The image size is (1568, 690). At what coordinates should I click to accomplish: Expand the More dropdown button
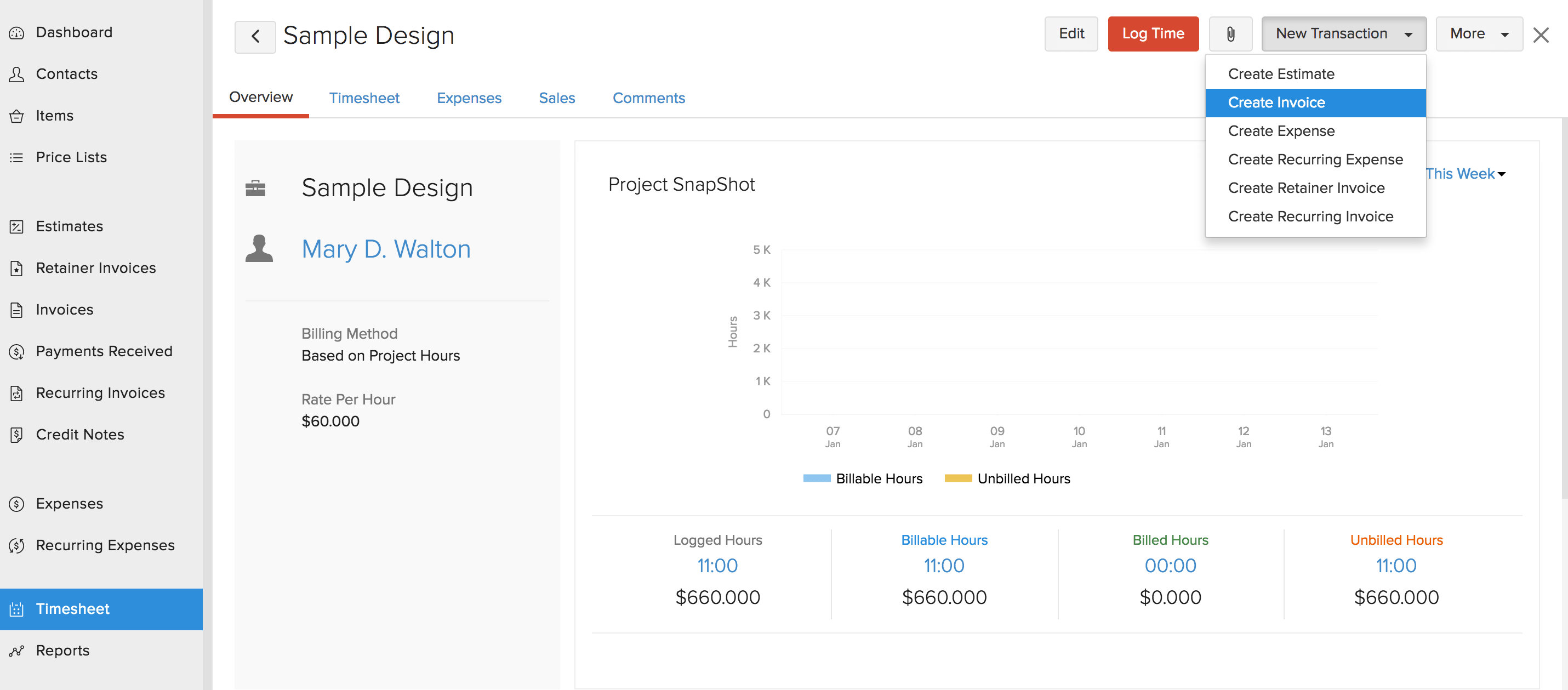click(1479, 34)
